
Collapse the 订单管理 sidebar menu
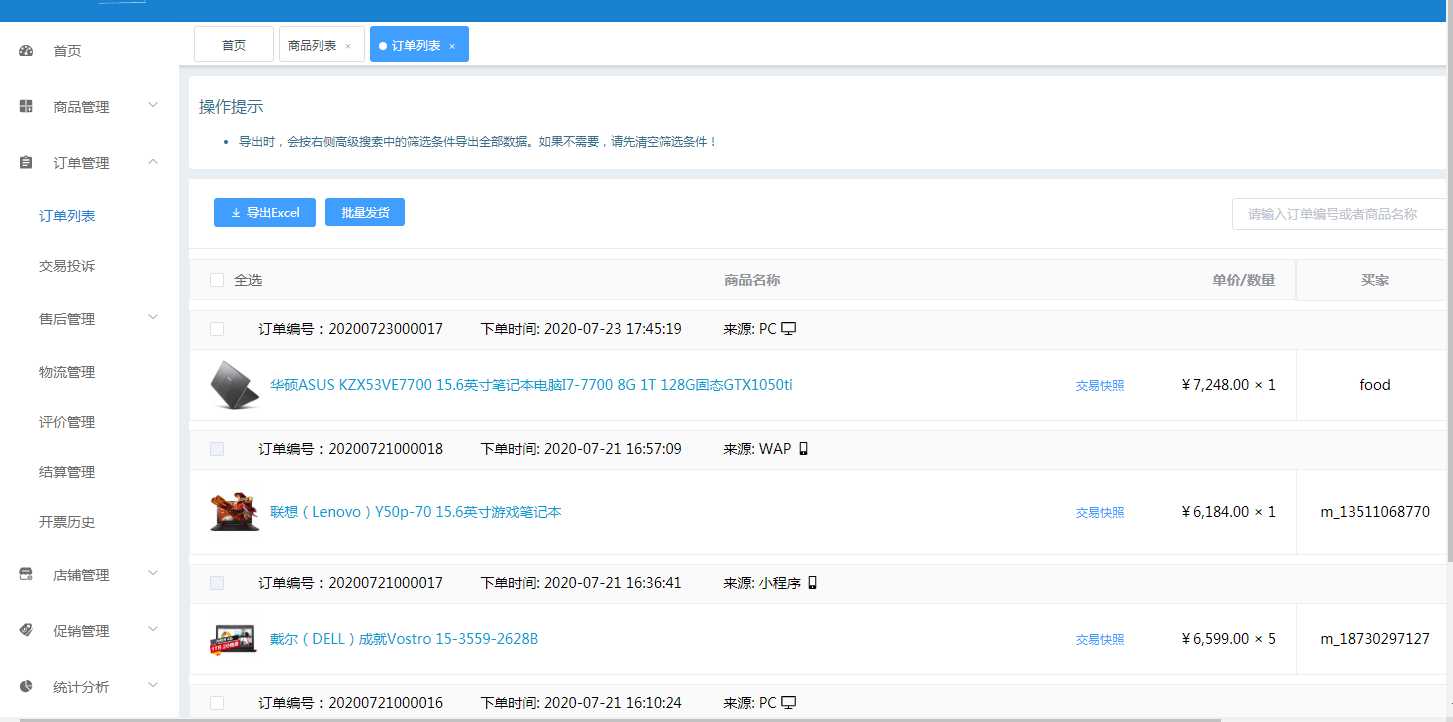[x=153, y=161]
